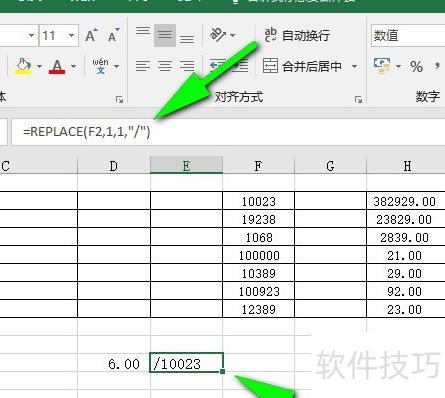Screen dimensions: 445x398
Task: Open the phonetic guide dropdown arrow
Action: pos(116,66)
